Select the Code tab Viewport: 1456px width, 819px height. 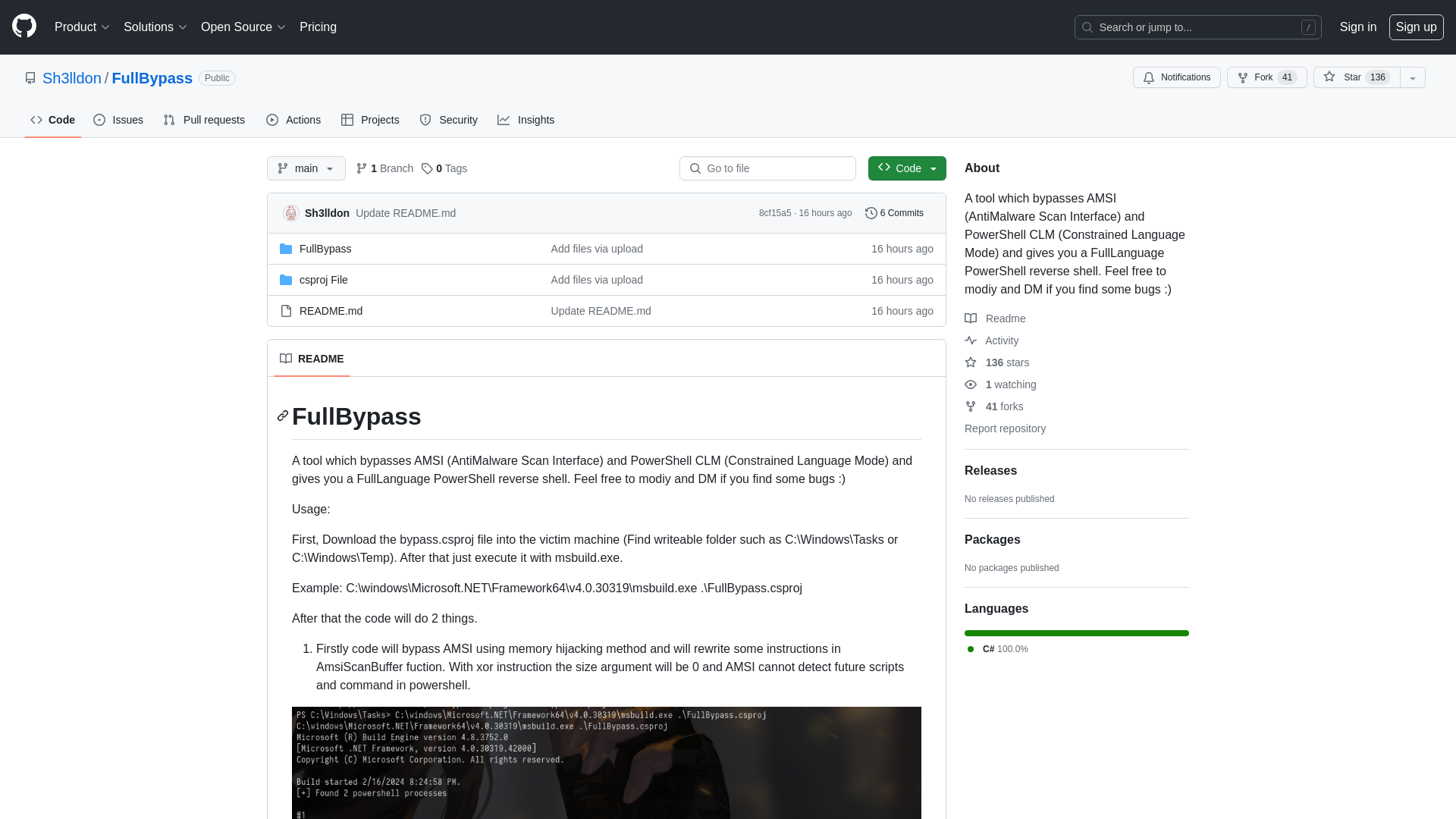52,120
